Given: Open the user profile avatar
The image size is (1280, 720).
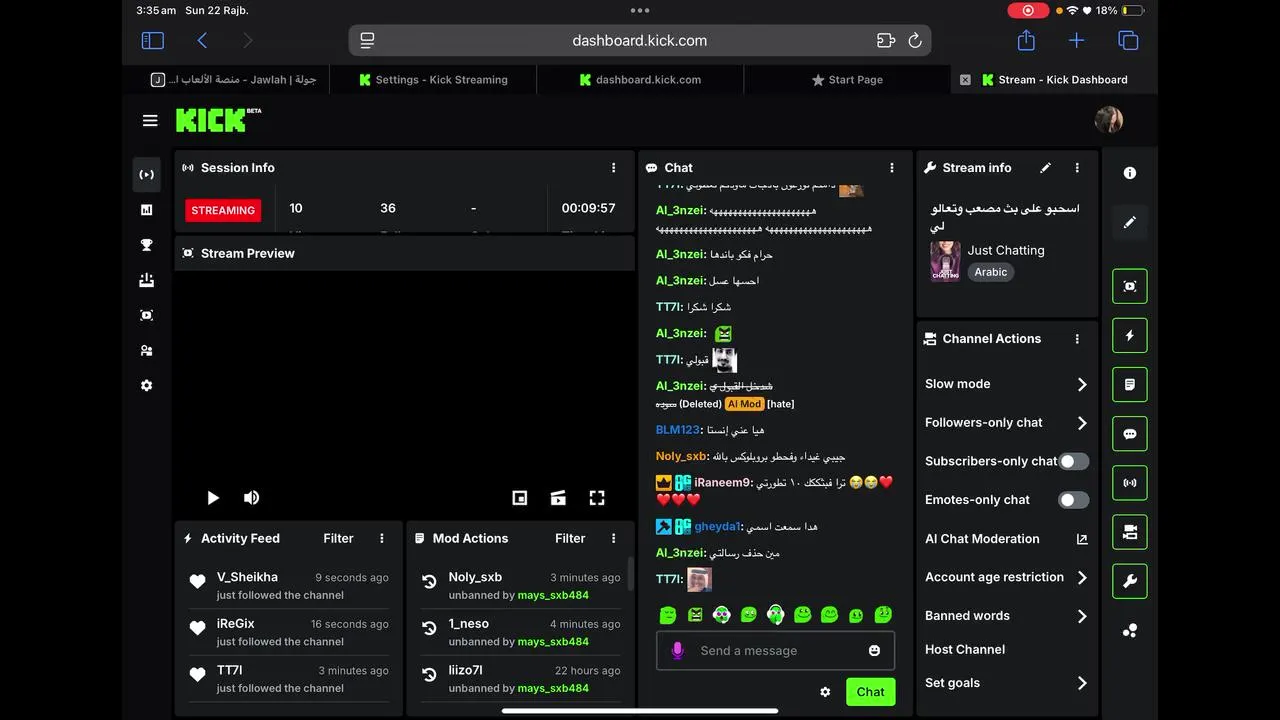Looking at the screenshot, I should [1109, 120].
